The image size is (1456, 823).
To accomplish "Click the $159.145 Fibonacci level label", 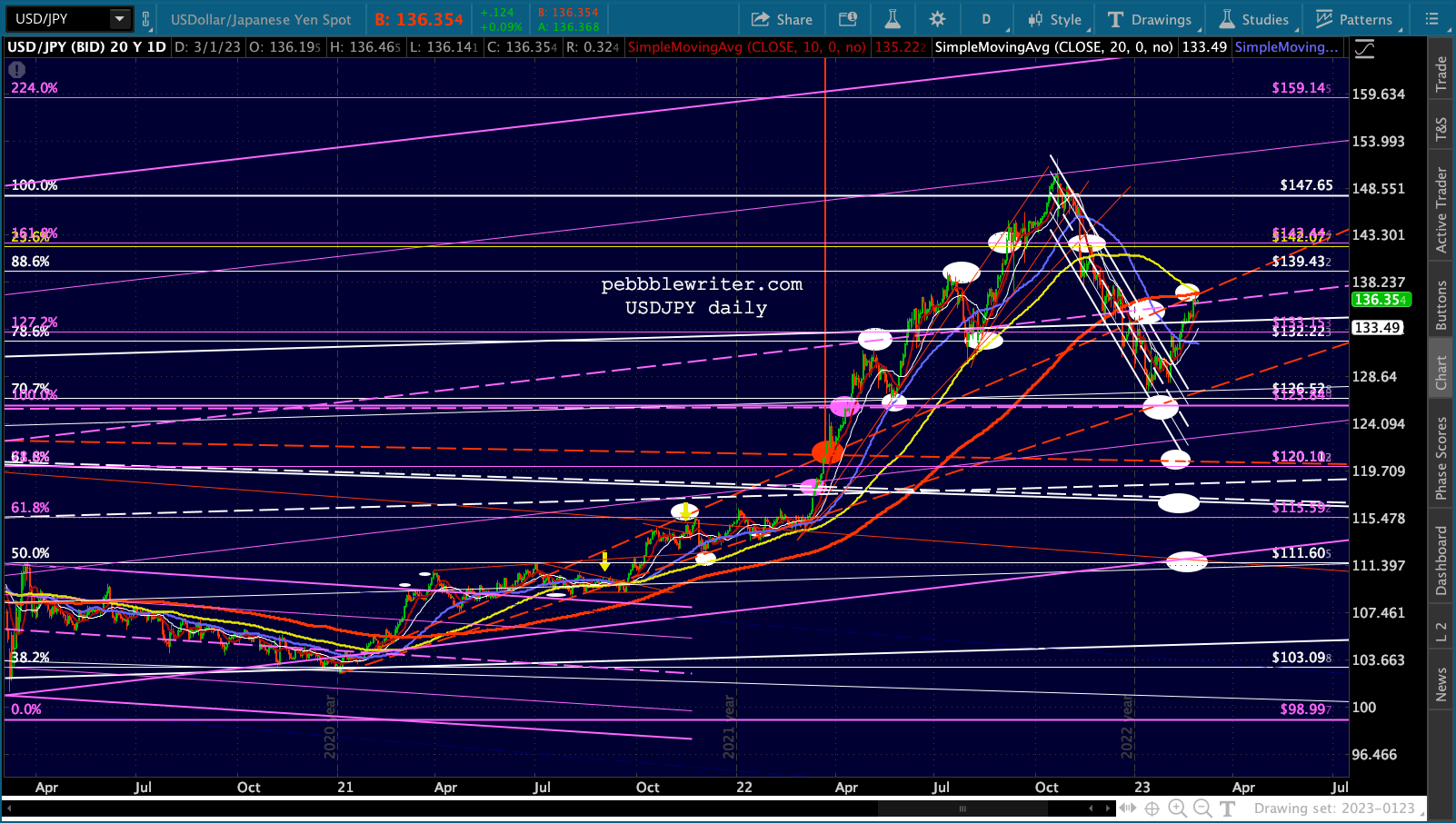I will (1301, 88).
